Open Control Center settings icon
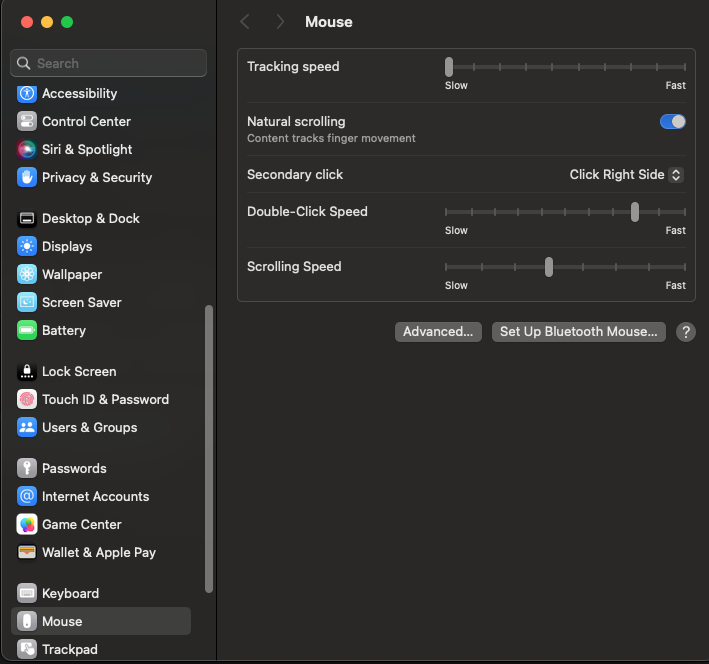 coord(27,122)
